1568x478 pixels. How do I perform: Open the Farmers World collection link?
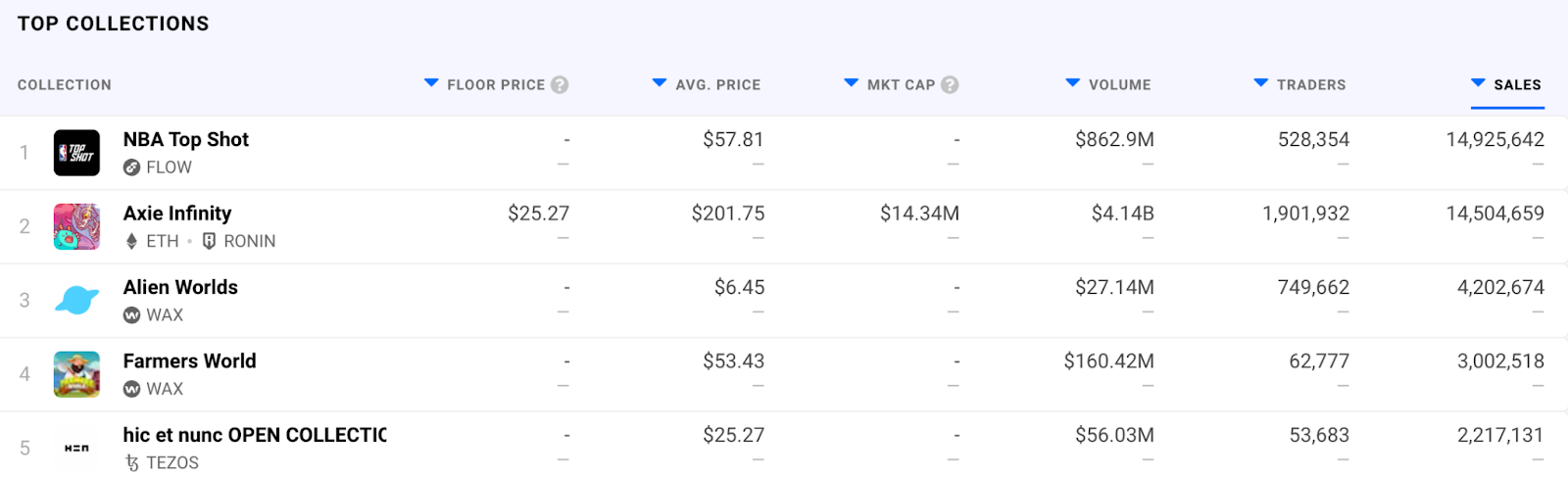click(x=189, y=360)
